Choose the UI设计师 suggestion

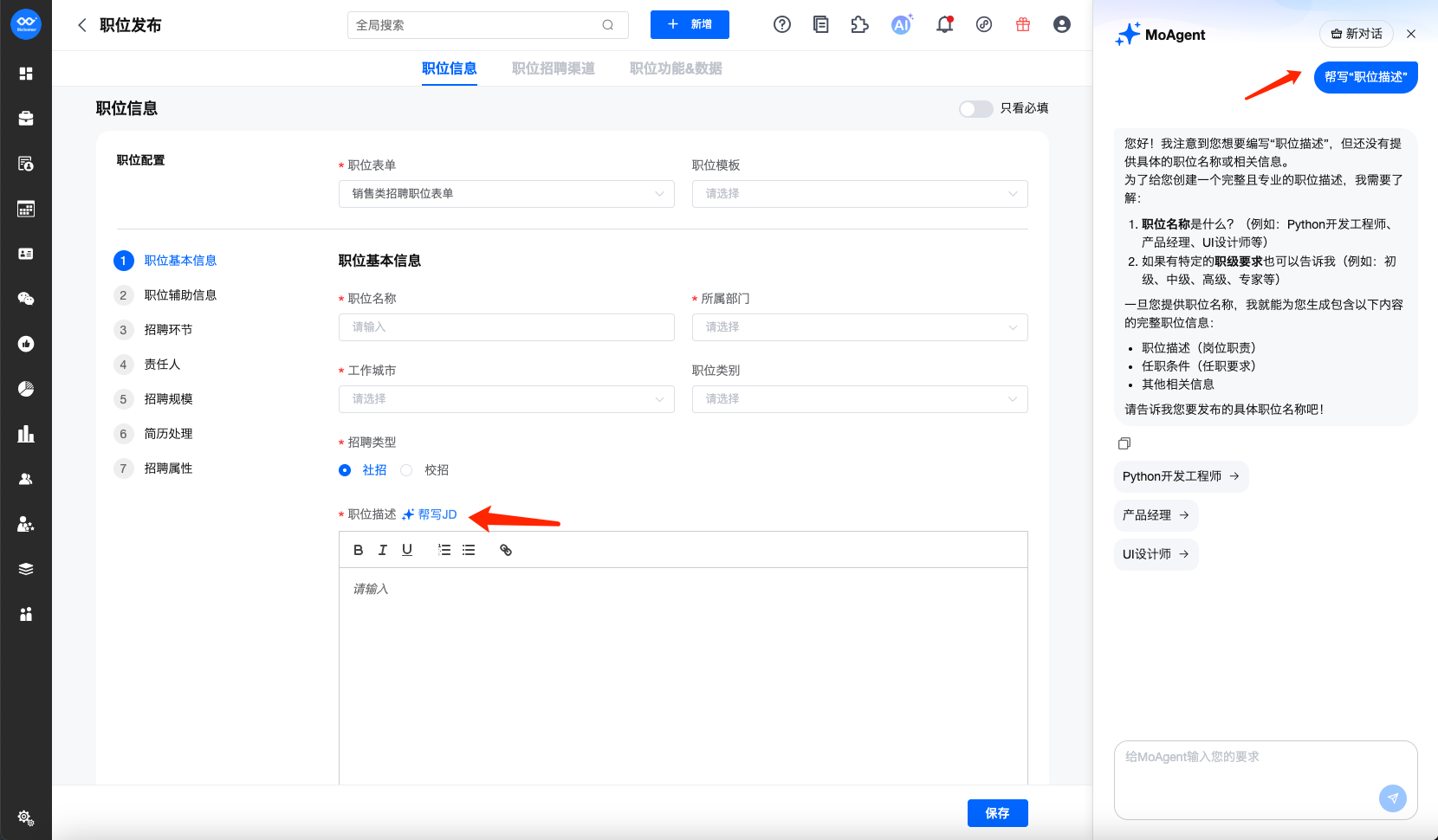point(1156,554)
